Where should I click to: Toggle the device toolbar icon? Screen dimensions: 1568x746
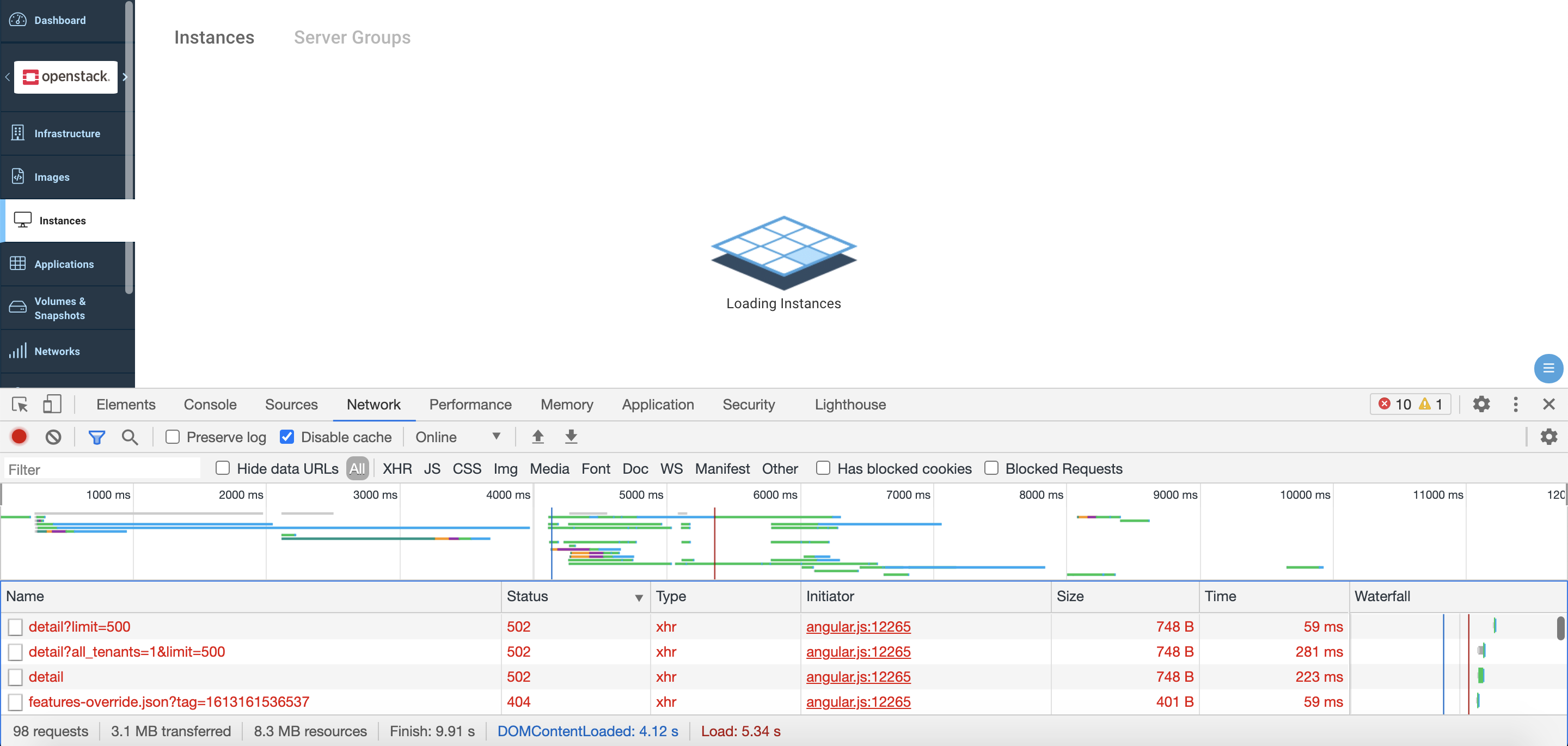point(52,405)
